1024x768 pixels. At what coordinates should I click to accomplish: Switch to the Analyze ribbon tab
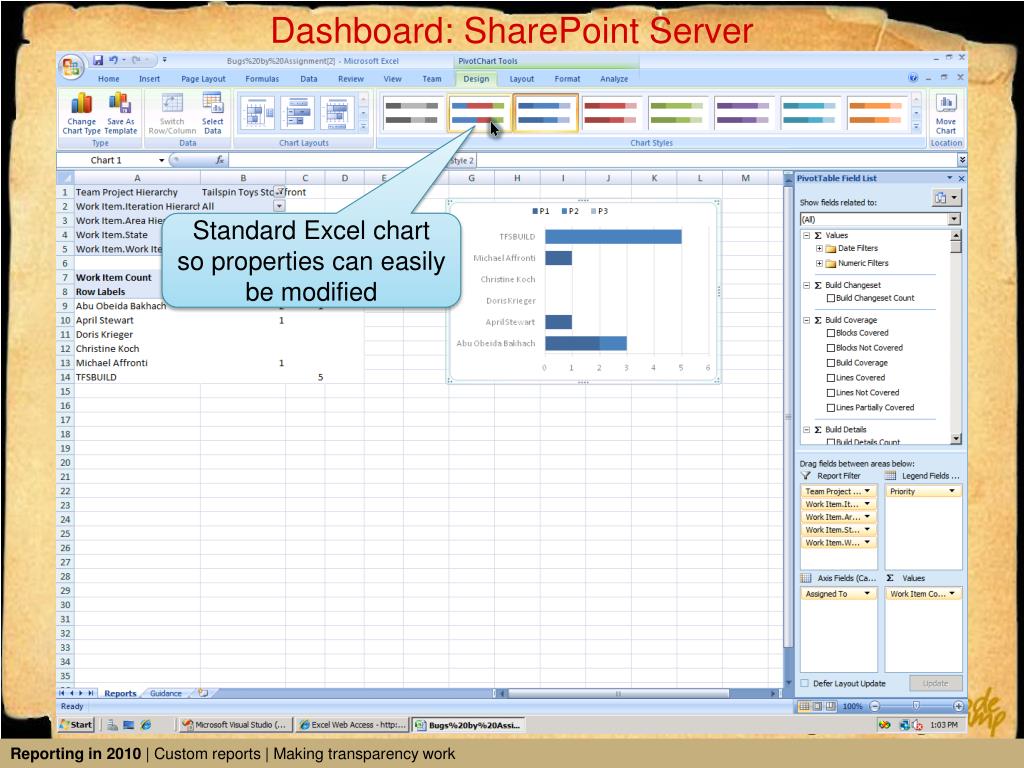614,78
